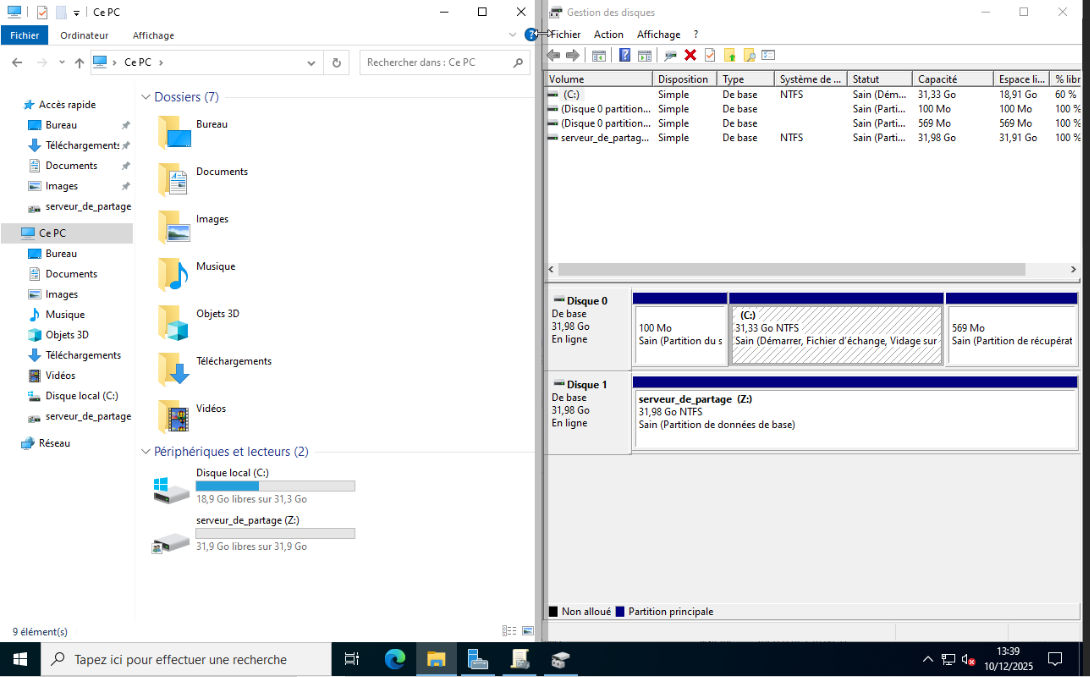Switch to large icons view in File Explorer
Viewport: 1090px width, 677px height.
click(527, 631)
